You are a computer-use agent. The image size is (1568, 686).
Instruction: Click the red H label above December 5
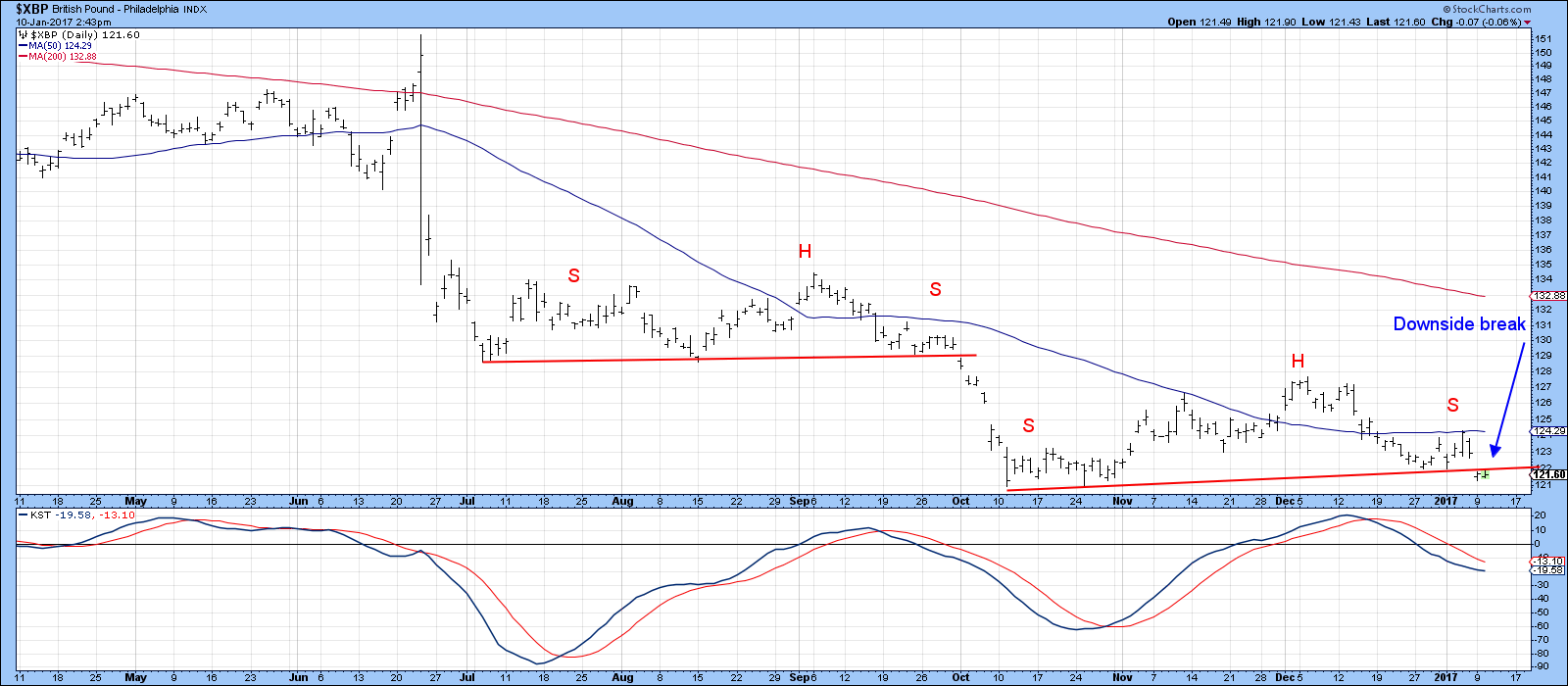pos(1298,362)
